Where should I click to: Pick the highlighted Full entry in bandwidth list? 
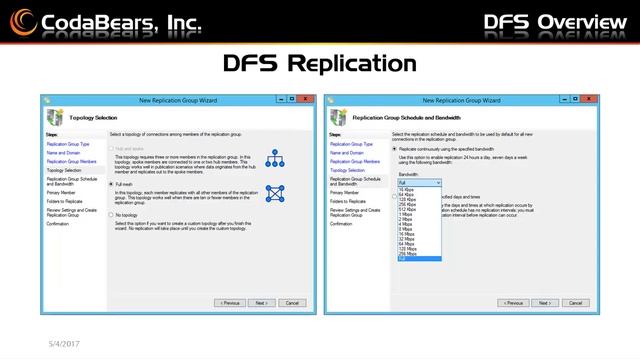click(x=419, y=258)
